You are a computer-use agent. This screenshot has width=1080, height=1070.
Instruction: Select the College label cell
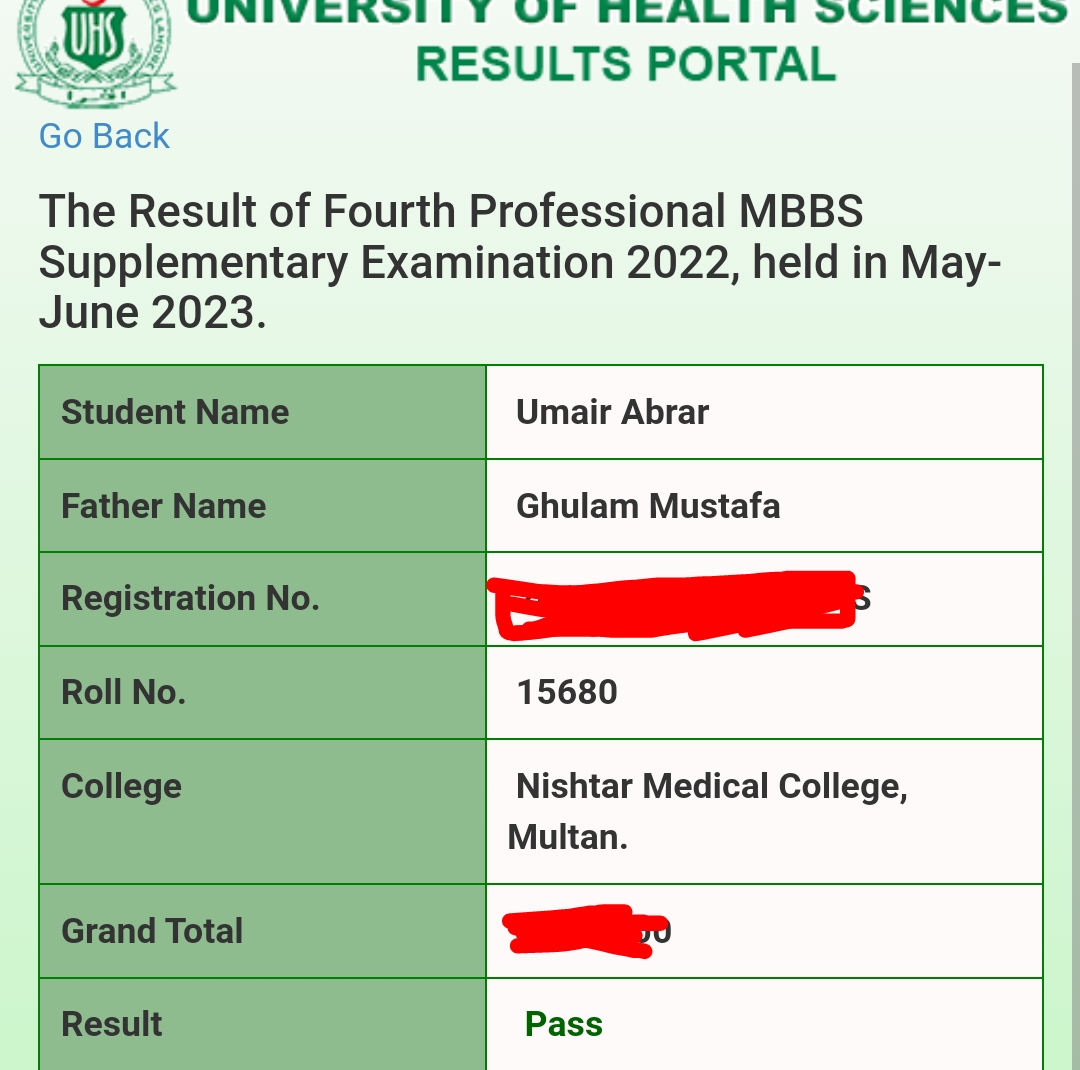(x=262, y=812)
